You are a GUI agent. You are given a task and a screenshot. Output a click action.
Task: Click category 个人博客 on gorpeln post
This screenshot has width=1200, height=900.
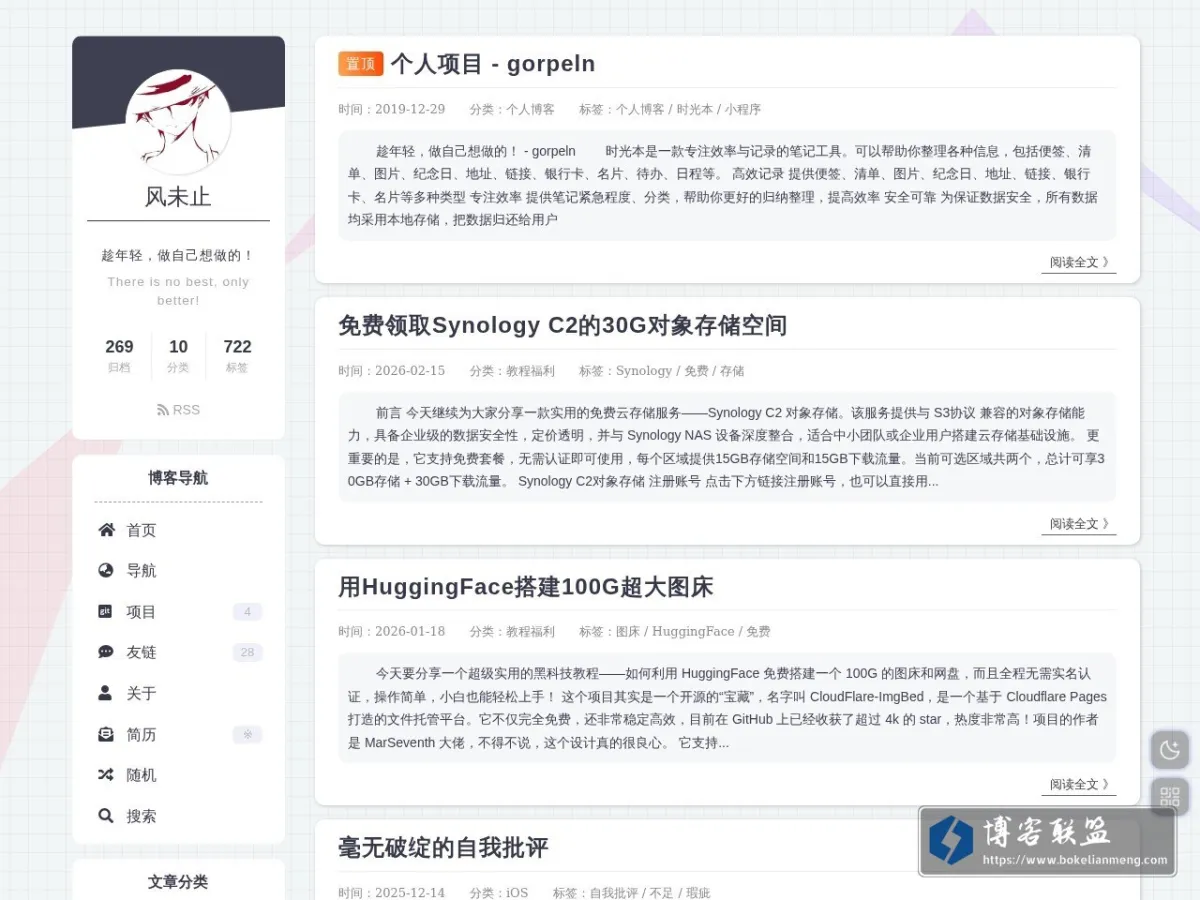pyautogui.click(x=530, y=110)
